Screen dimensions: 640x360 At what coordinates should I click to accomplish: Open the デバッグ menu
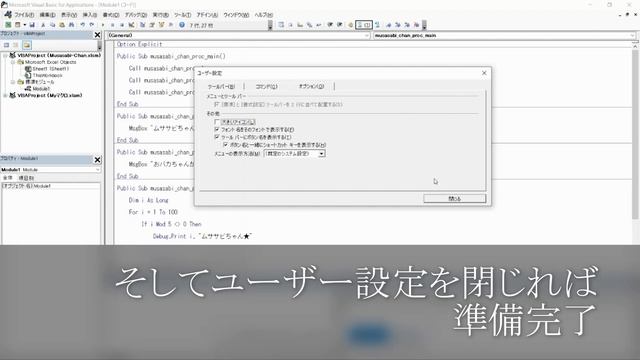click(136, 15)
